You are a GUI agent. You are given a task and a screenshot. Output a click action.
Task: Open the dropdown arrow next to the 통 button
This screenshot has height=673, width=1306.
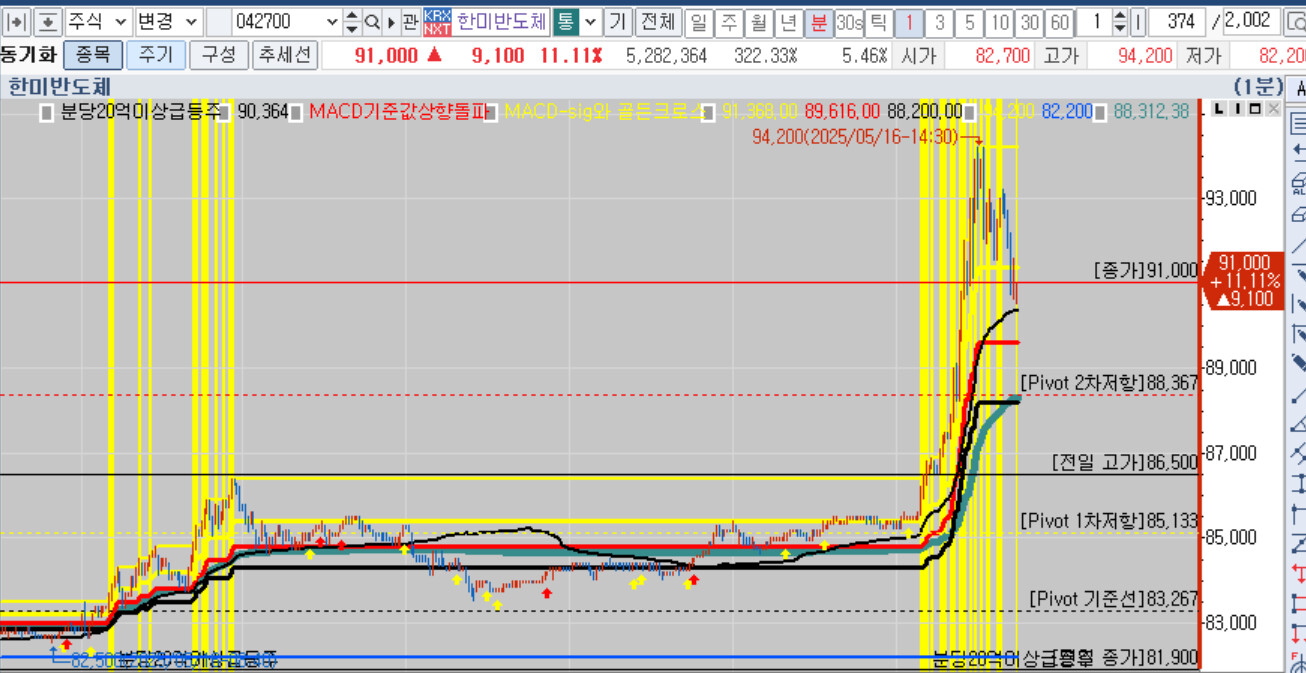coord(591,21)
